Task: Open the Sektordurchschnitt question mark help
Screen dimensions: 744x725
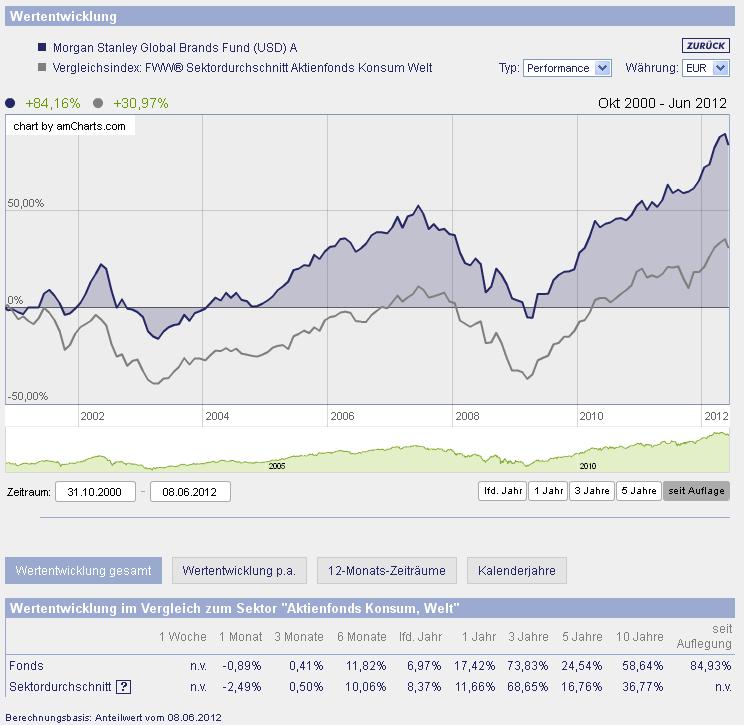Action: coord(124,687)
